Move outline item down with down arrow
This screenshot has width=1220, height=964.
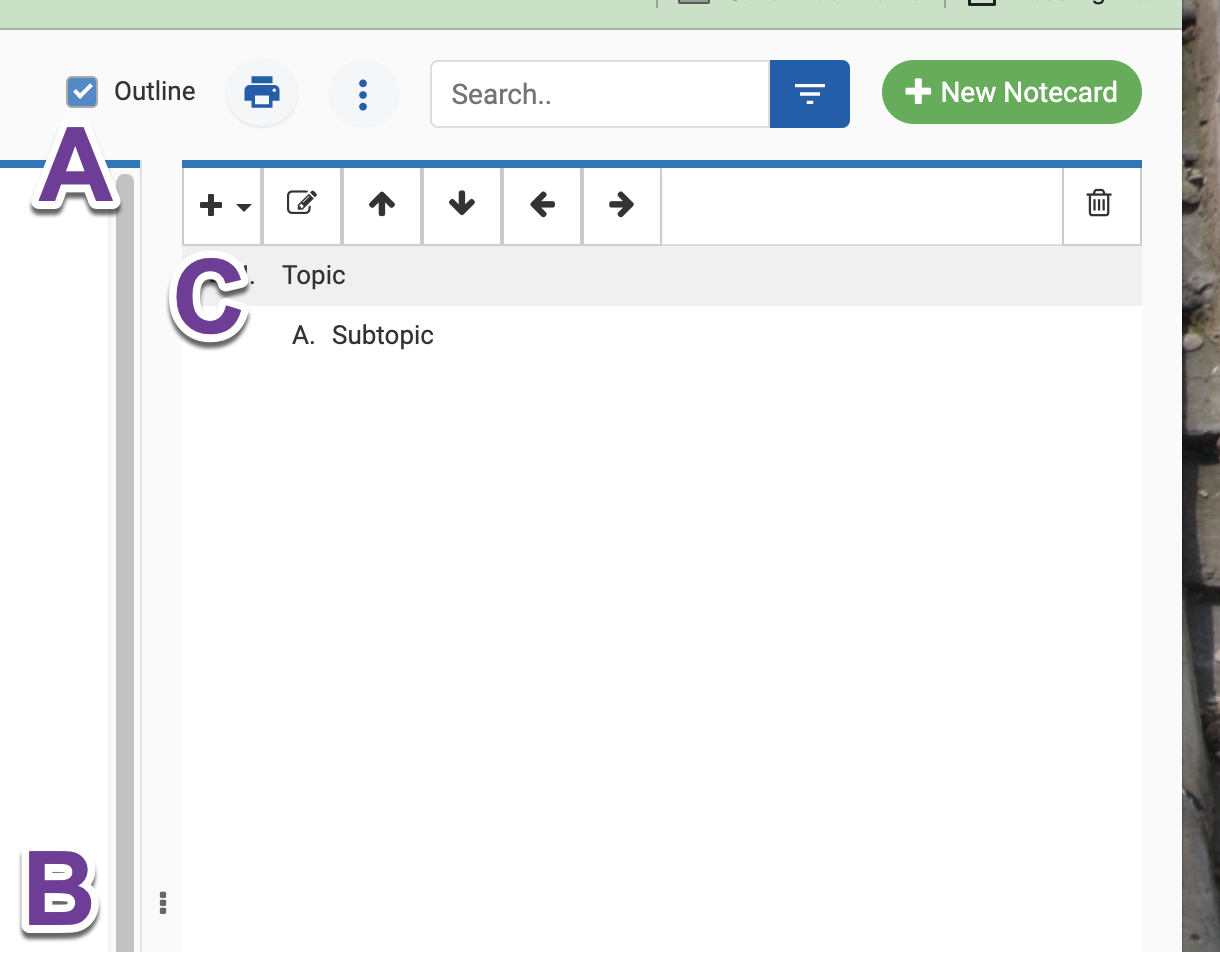(x=462, y=205)
